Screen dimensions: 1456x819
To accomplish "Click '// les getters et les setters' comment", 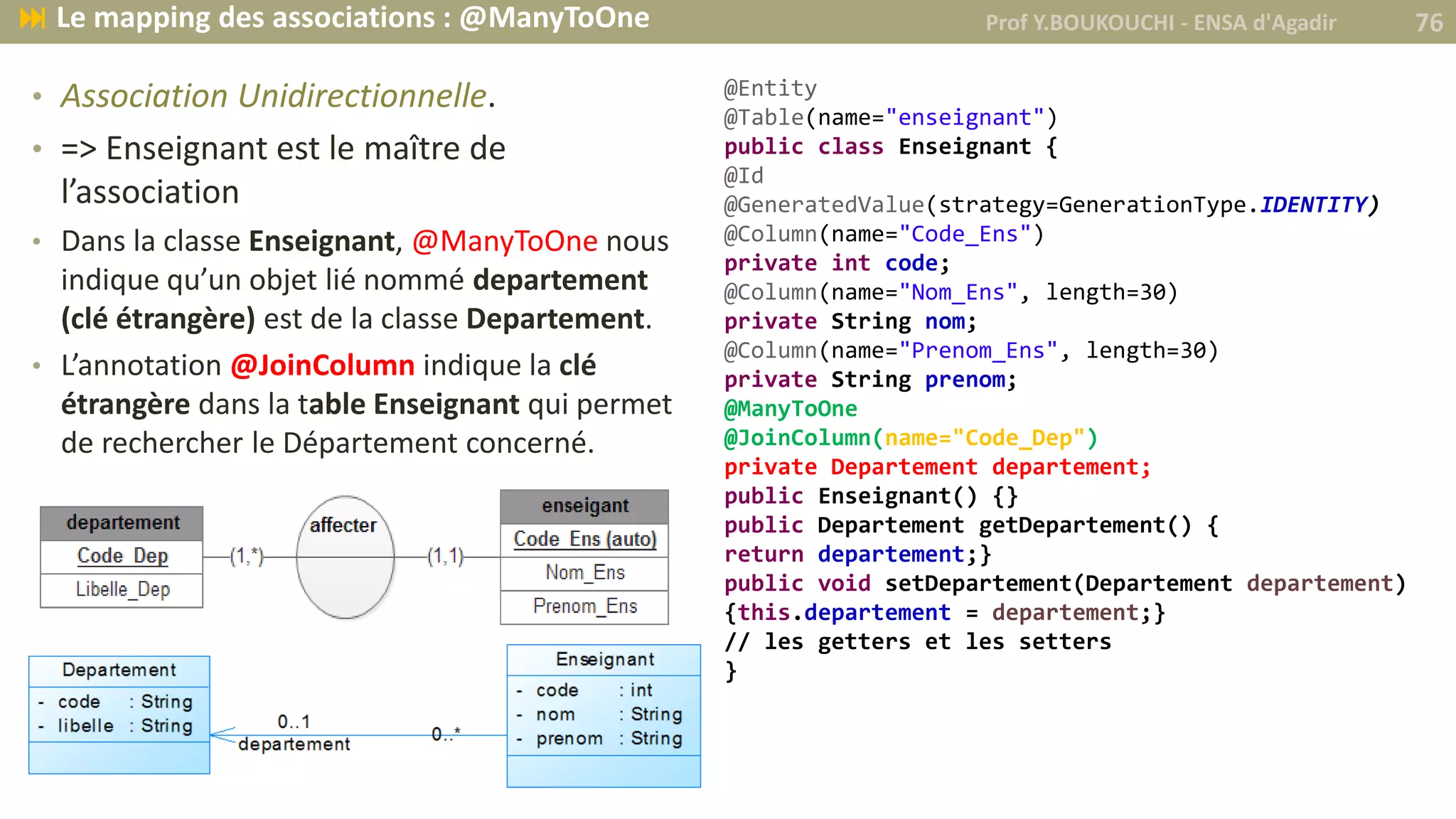I will tap(918, 643).
